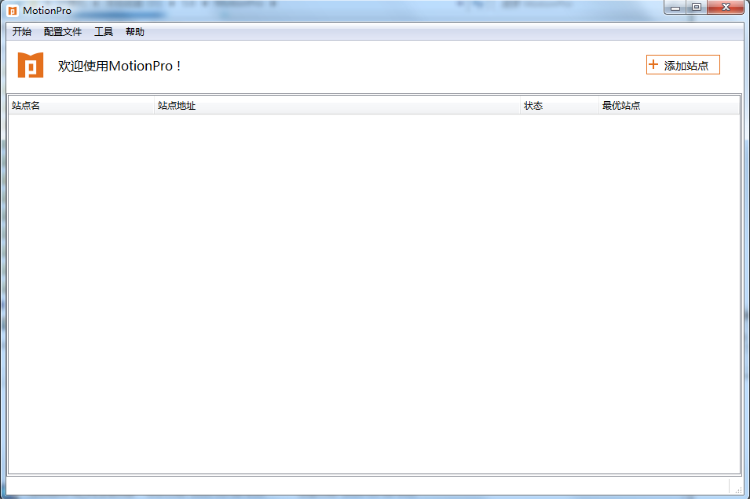The width and height of the screenshot is (751, 499).
Task: Click the large orange MotionPro logo
Action: pos(30,65)
